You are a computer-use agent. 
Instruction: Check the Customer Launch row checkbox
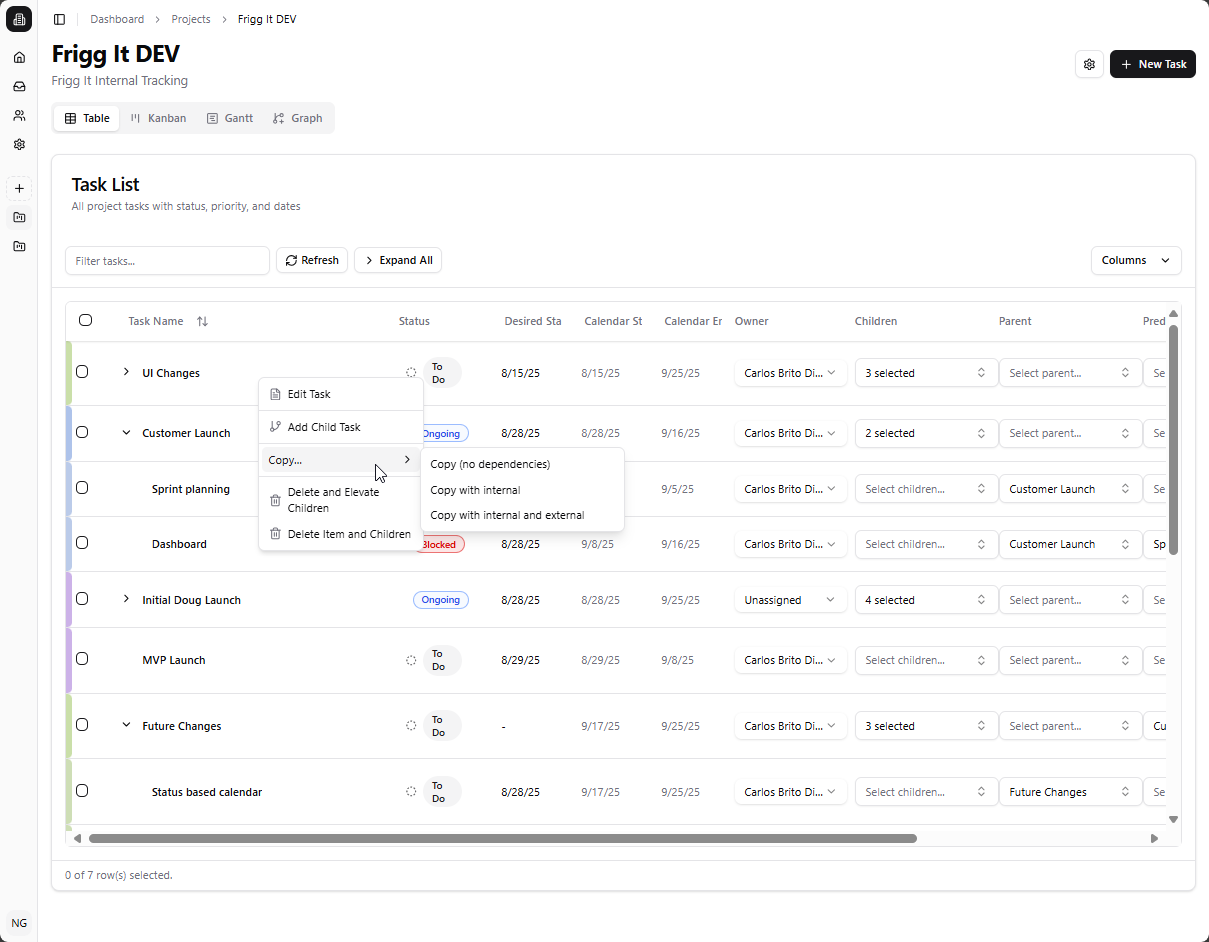(82, 432)
